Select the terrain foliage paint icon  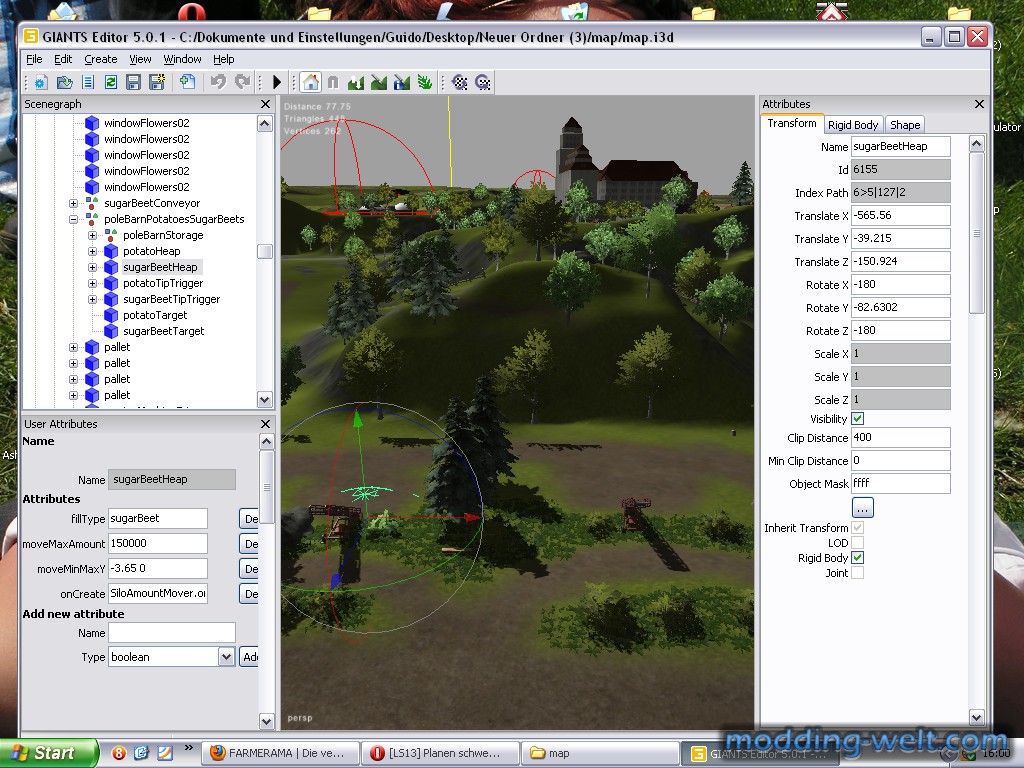[x=425, y=82]
